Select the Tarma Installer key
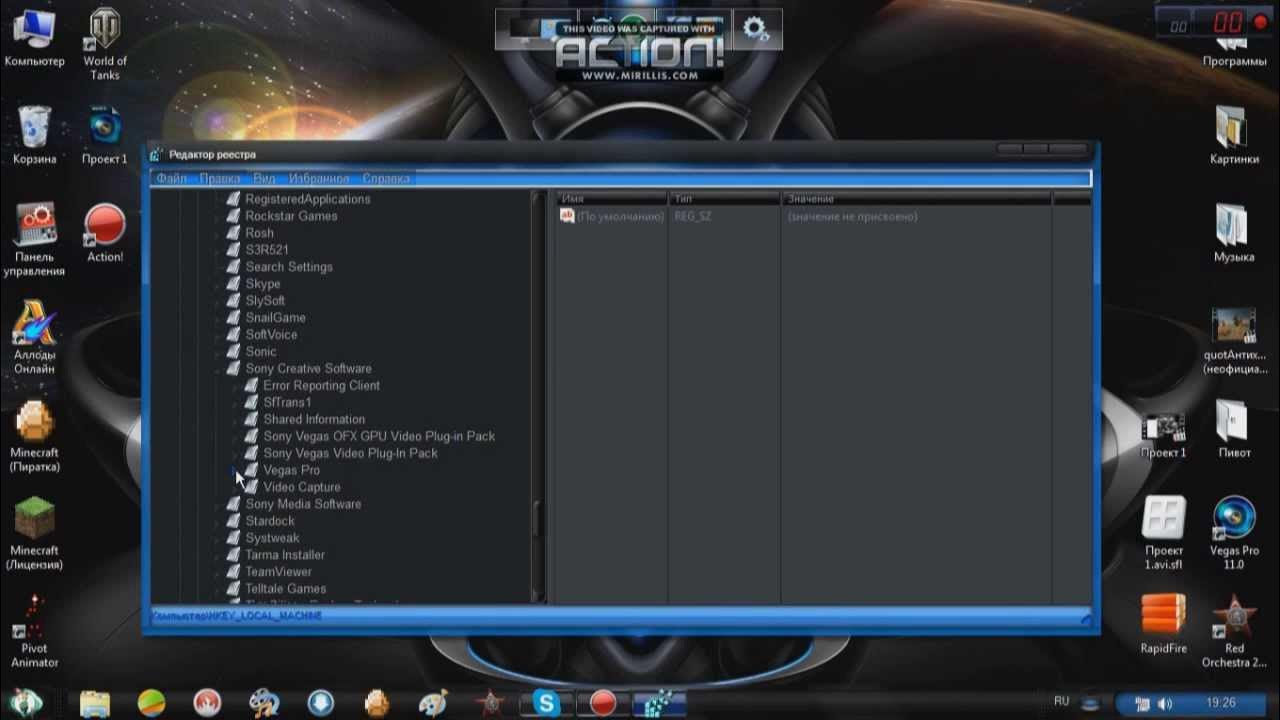Screen dimensions: 1280x720 coord(285,555)
